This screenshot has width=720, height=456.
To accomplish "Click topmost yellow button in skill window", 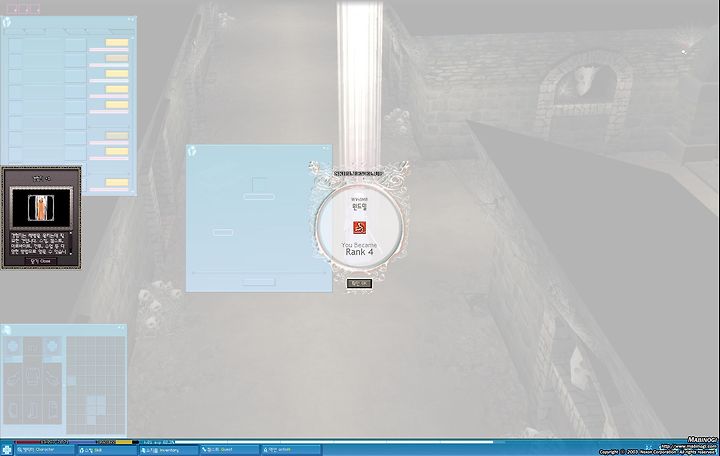I will (x=117, y=43).
